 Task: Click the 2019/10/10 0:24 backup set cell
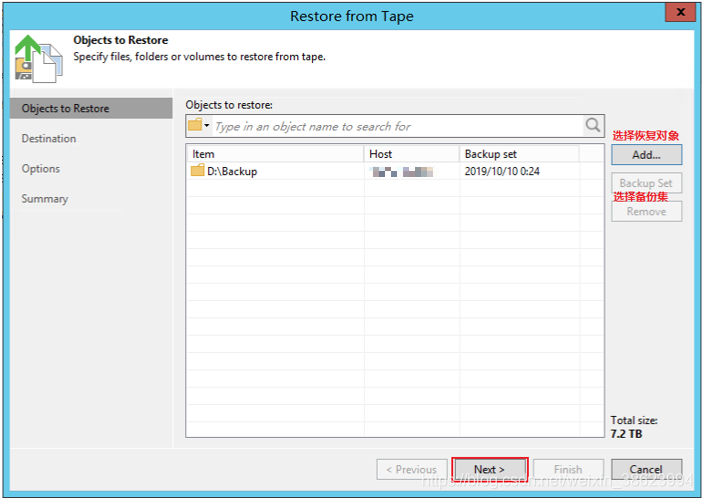coord(502,171)
